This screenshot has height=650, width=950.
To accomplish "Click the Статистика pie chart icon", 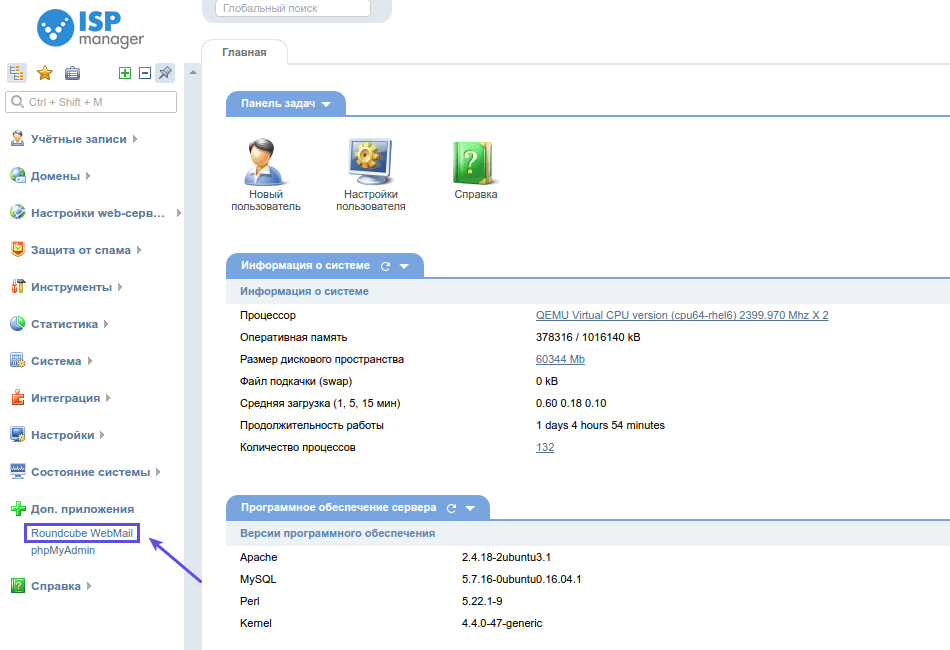I will pyautogui.click(x=18, y=323).
